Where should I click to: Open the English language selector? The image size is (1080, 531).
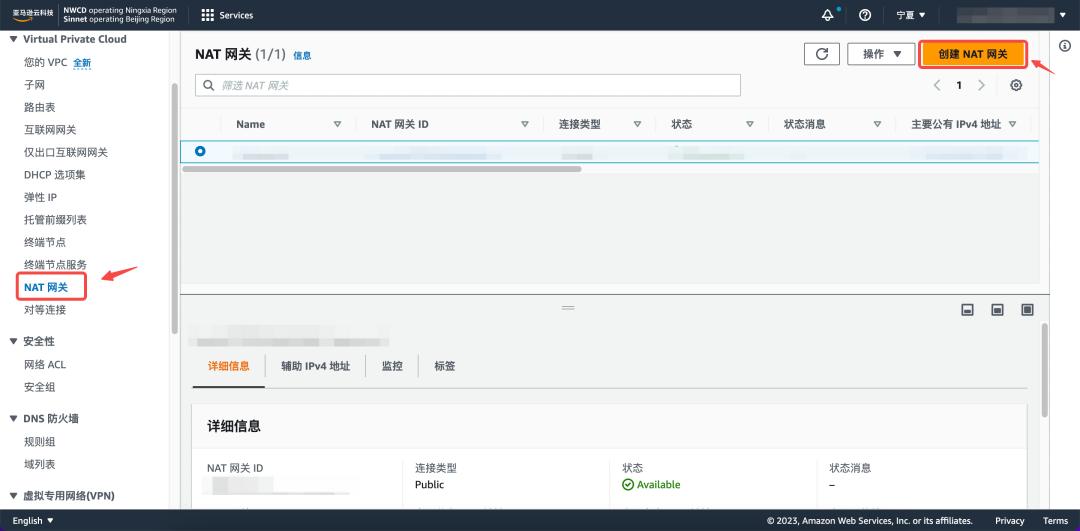tap(32, 521)
